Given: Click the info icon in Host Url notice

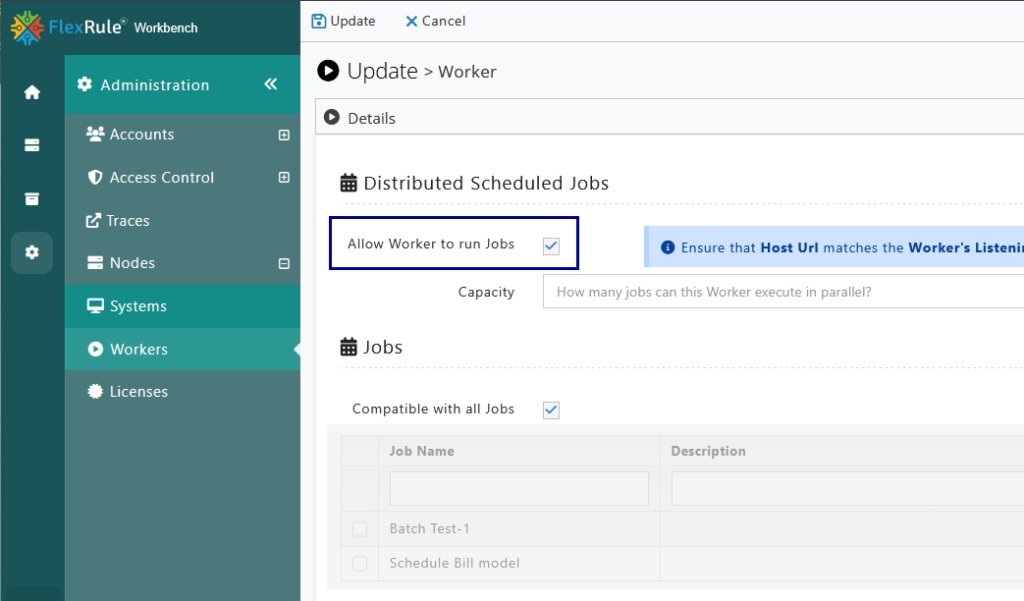Looking at the screenshot, I should [667, 247].
